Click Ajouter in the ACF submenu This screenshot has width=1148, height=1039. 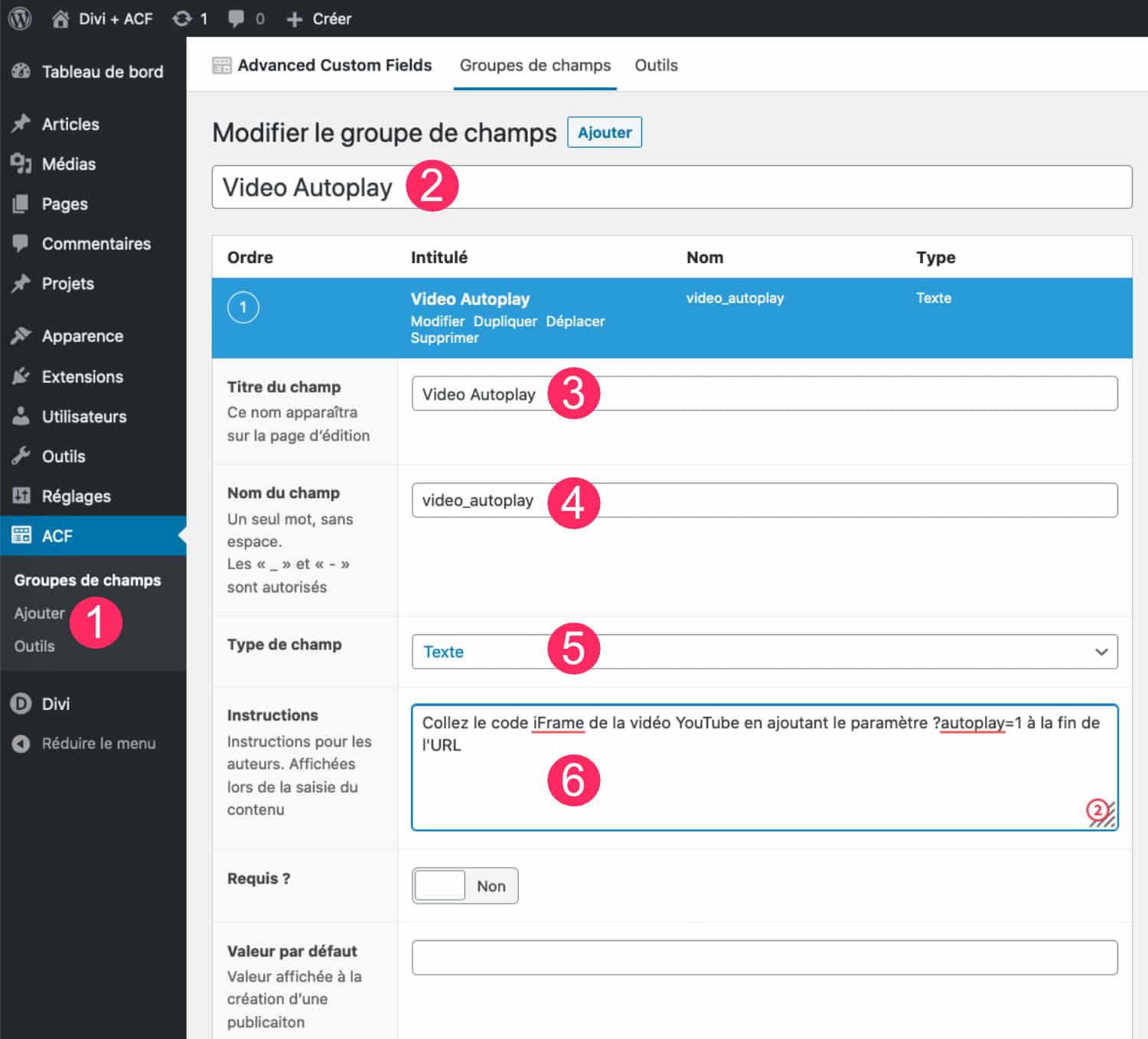click(40, 613)
